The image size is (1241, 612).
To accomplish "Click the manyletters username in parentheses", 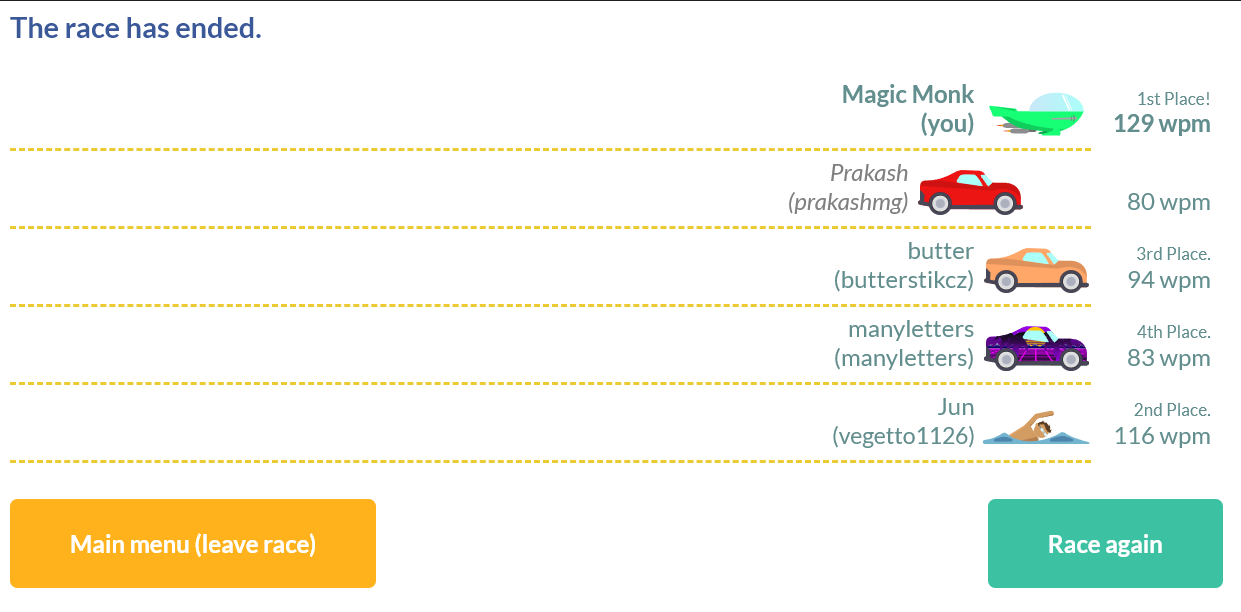I will click(904, 358).
